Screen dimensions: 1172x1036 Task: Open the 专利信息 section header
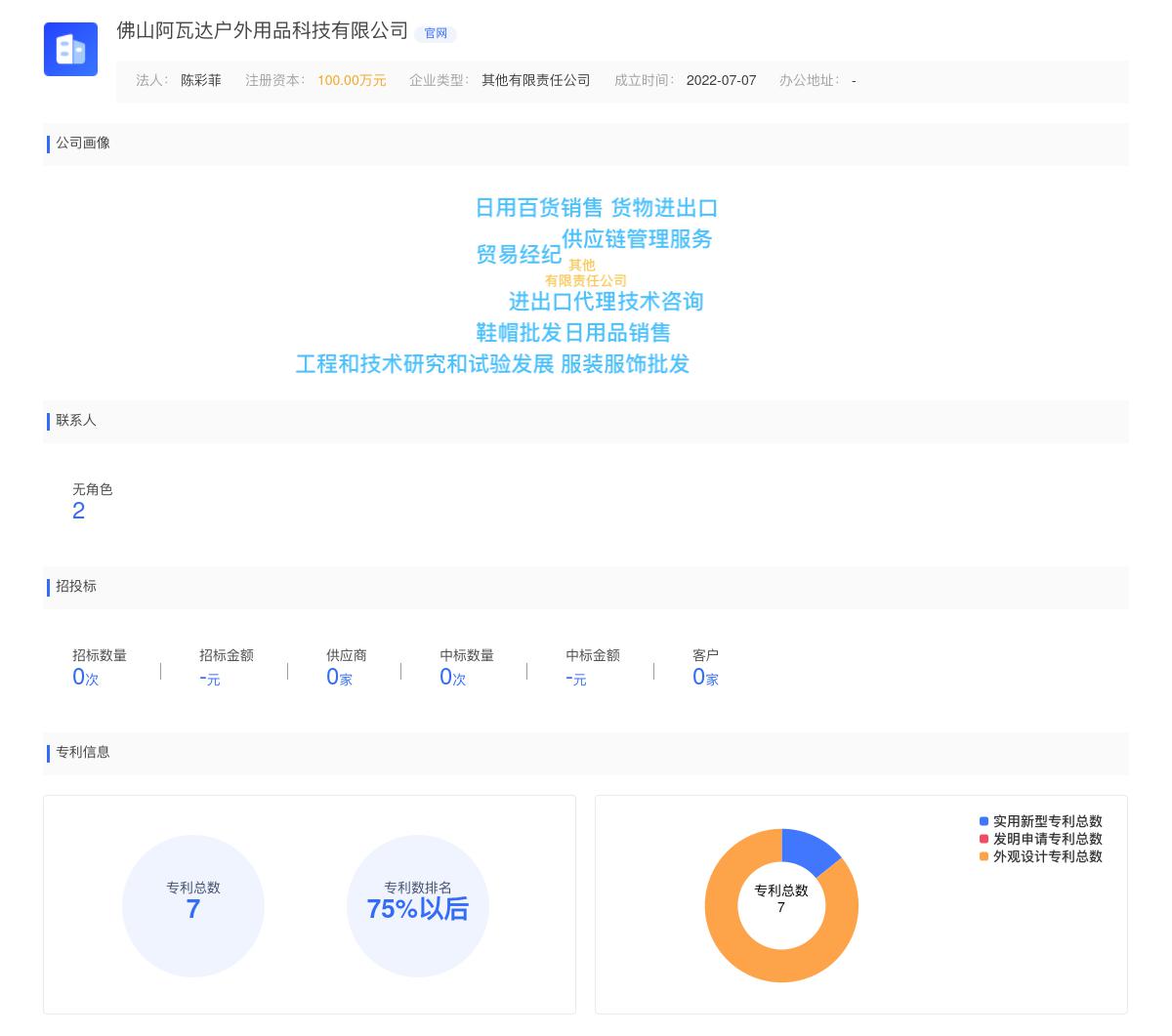tap(82, 753)
